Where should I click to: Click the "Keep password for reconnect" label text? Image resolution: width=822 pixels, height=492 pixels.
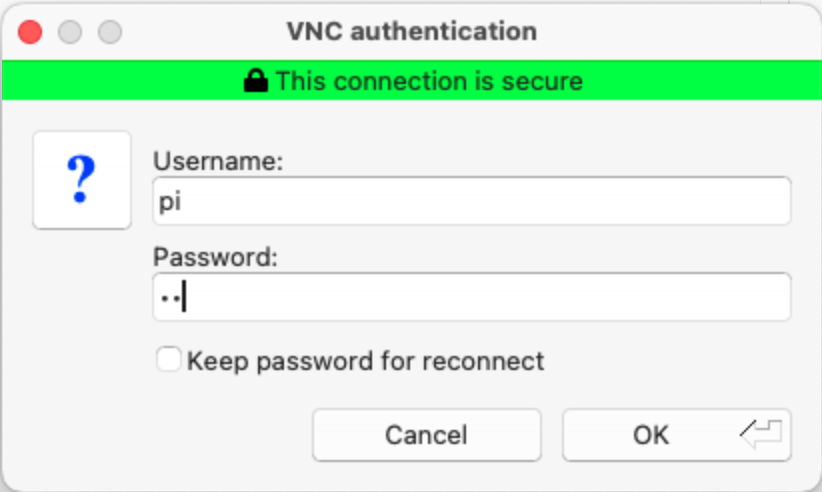pyautogui.click(x=365, y=362)
